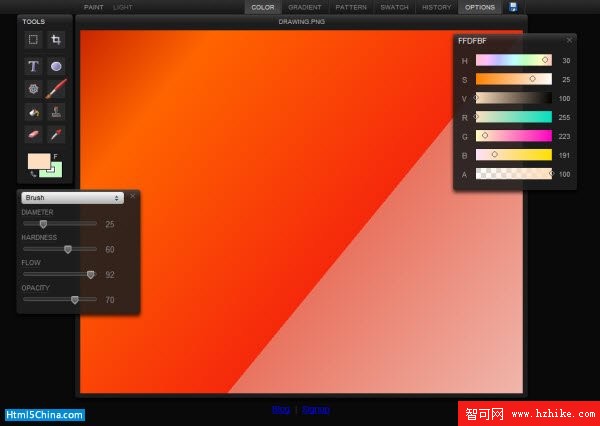600x426 pixels.
Task: Click the flow value 92
Action: [110, 275]
